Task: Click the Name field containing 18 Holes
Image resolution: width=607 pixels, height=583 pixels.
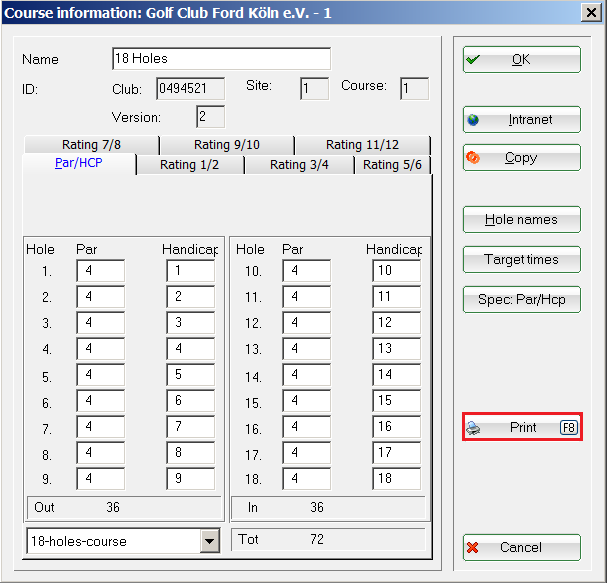Action: click(x=221, y=59)
